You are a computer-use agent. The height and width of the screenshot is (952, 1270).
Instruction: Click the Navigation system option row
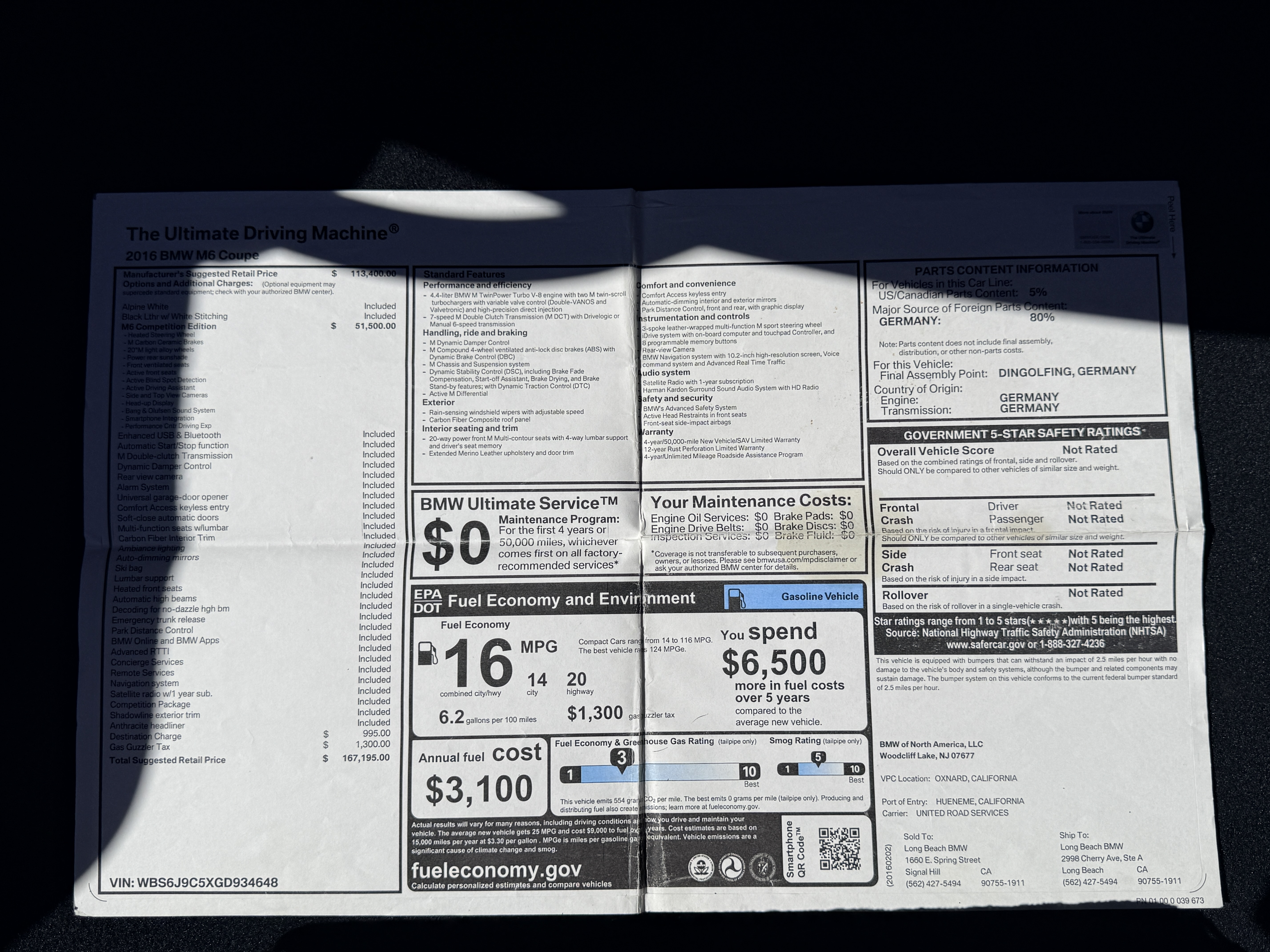250,682
